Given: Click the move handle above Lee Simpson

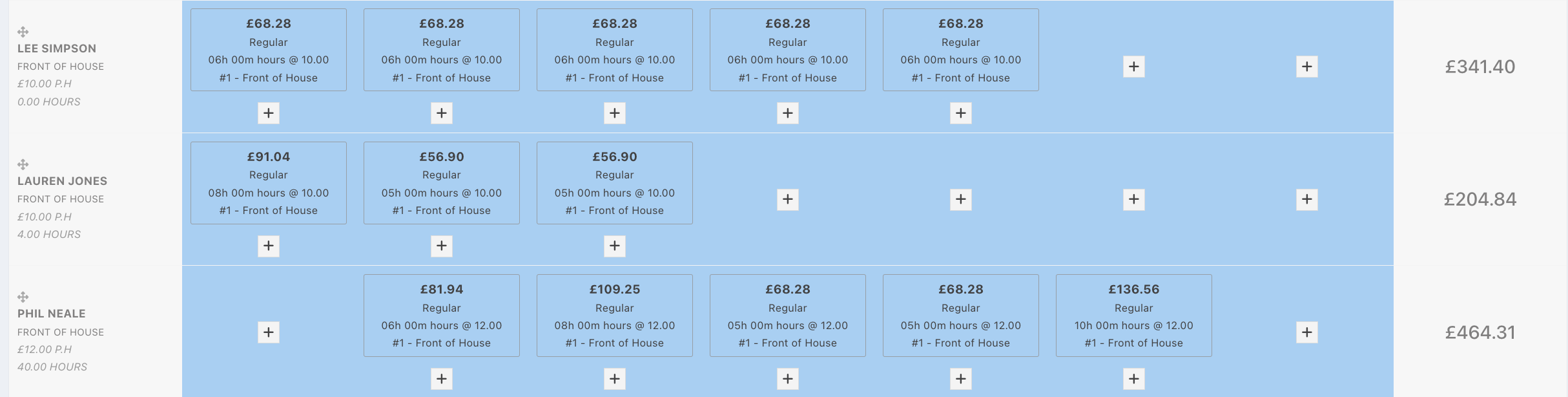Looking at the screenshot, I should tap(23, 32).
